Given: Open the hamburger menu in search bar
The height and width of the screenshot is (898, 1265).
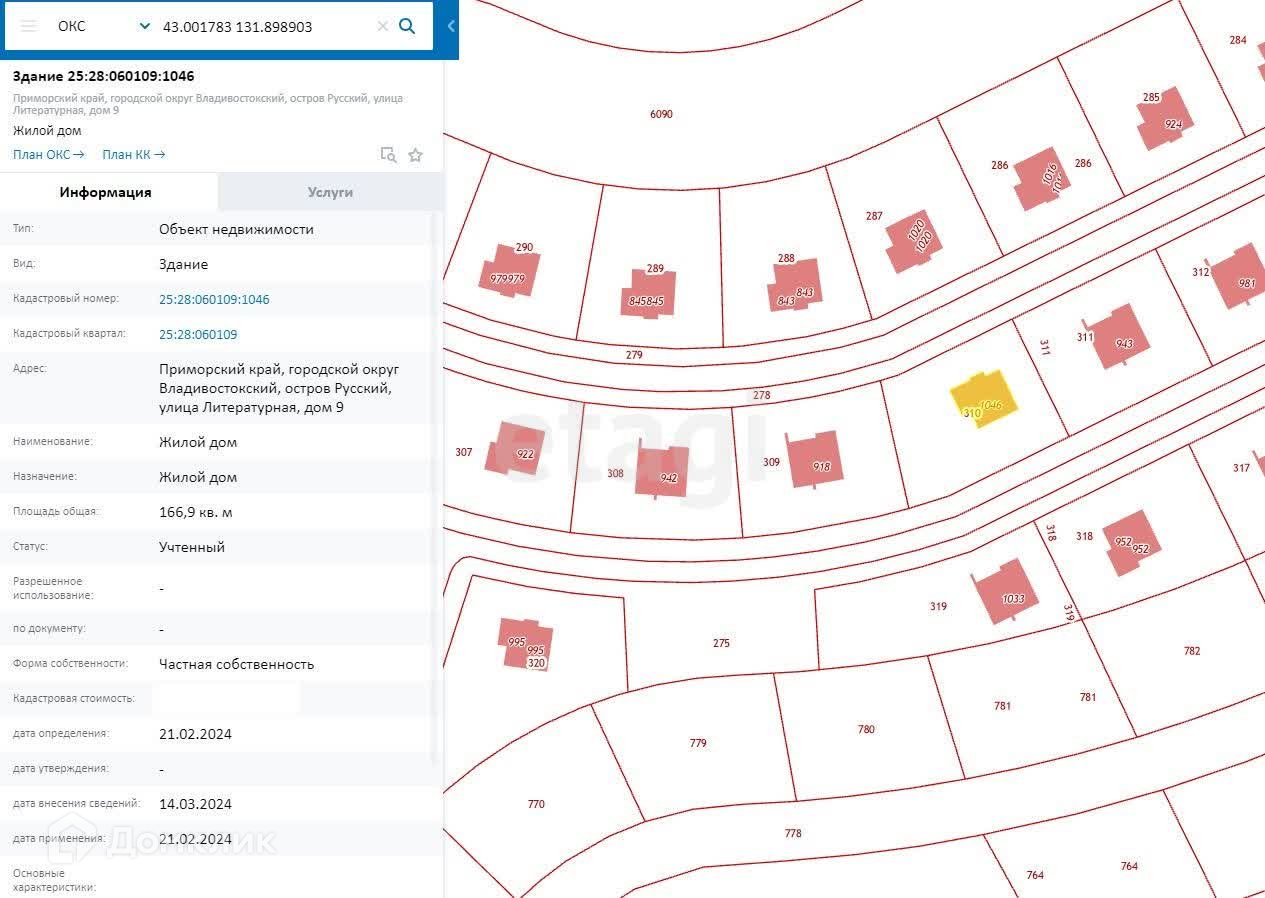Looking at the screenshot, I should (29, 26).
